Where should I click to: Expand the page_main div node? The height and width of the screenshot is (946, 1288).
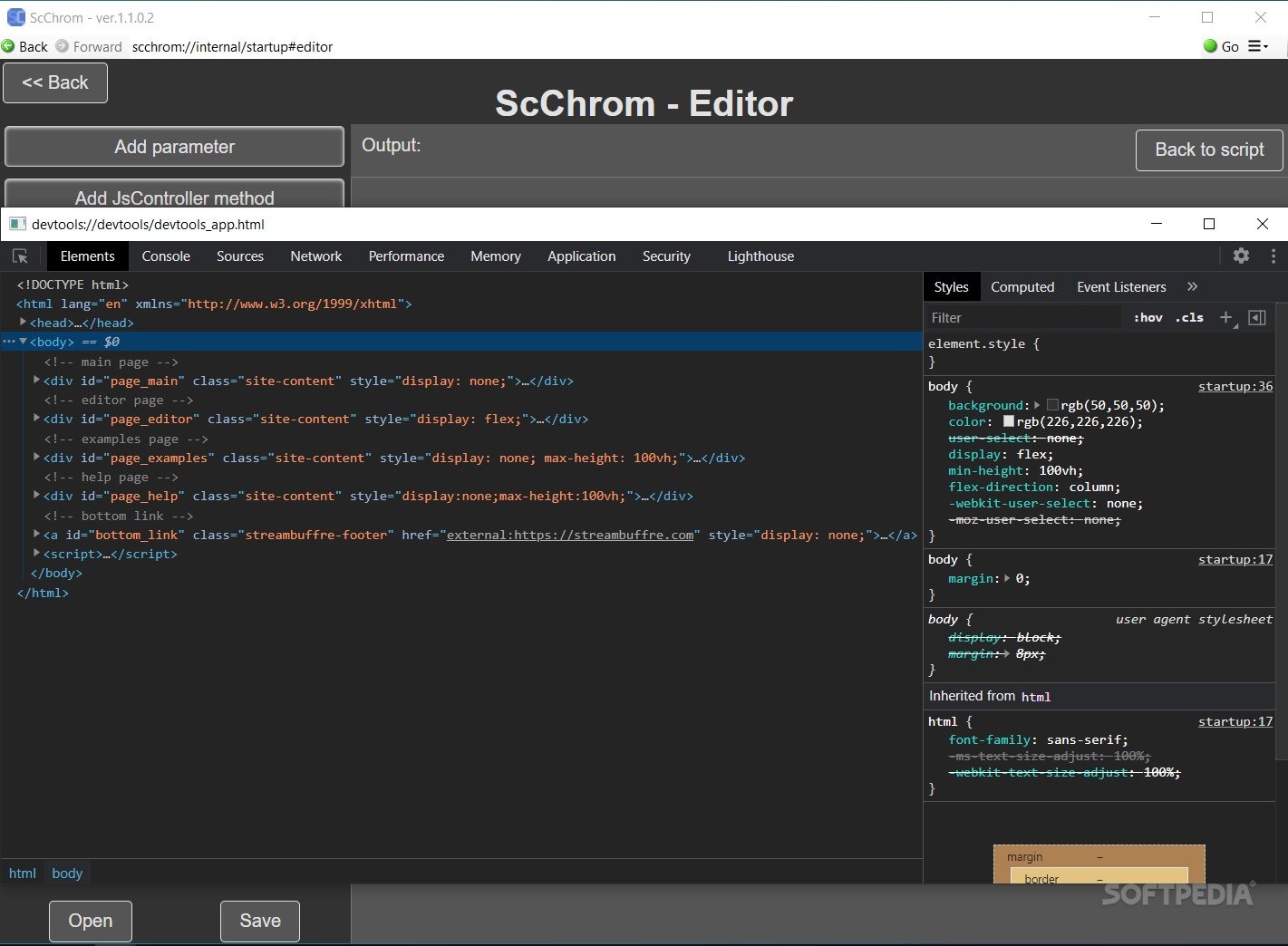(36, 380)
